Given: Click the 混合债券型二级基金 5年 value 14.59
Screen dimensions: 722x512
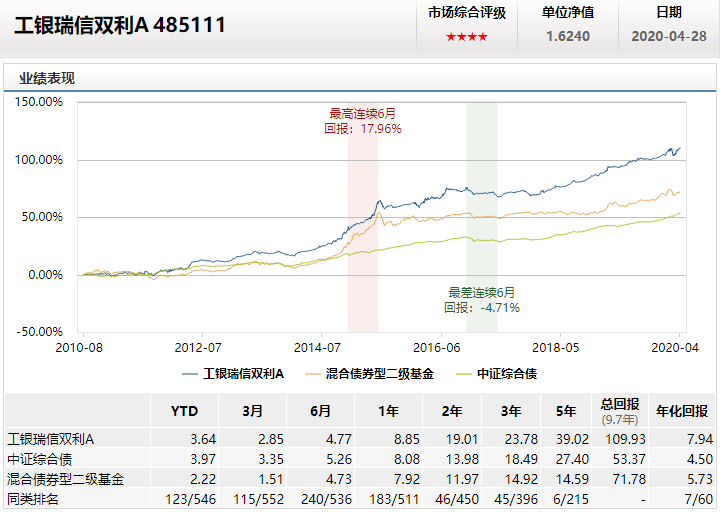Looking at the screenshot, I should [x=572, y=480].
